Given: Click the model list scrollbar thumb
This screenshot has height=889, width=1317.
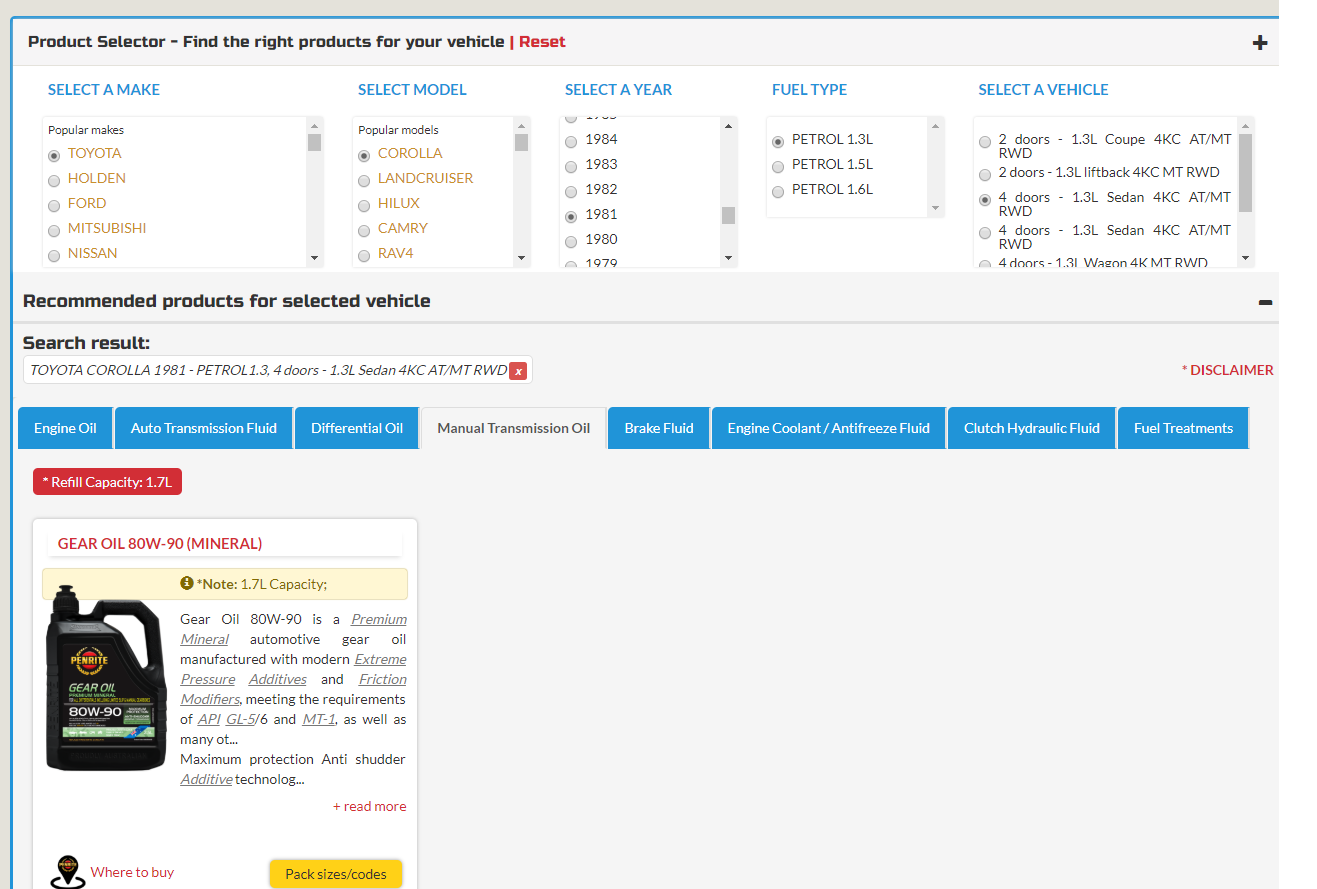Looking at the screenshot, I should [522, 142].
